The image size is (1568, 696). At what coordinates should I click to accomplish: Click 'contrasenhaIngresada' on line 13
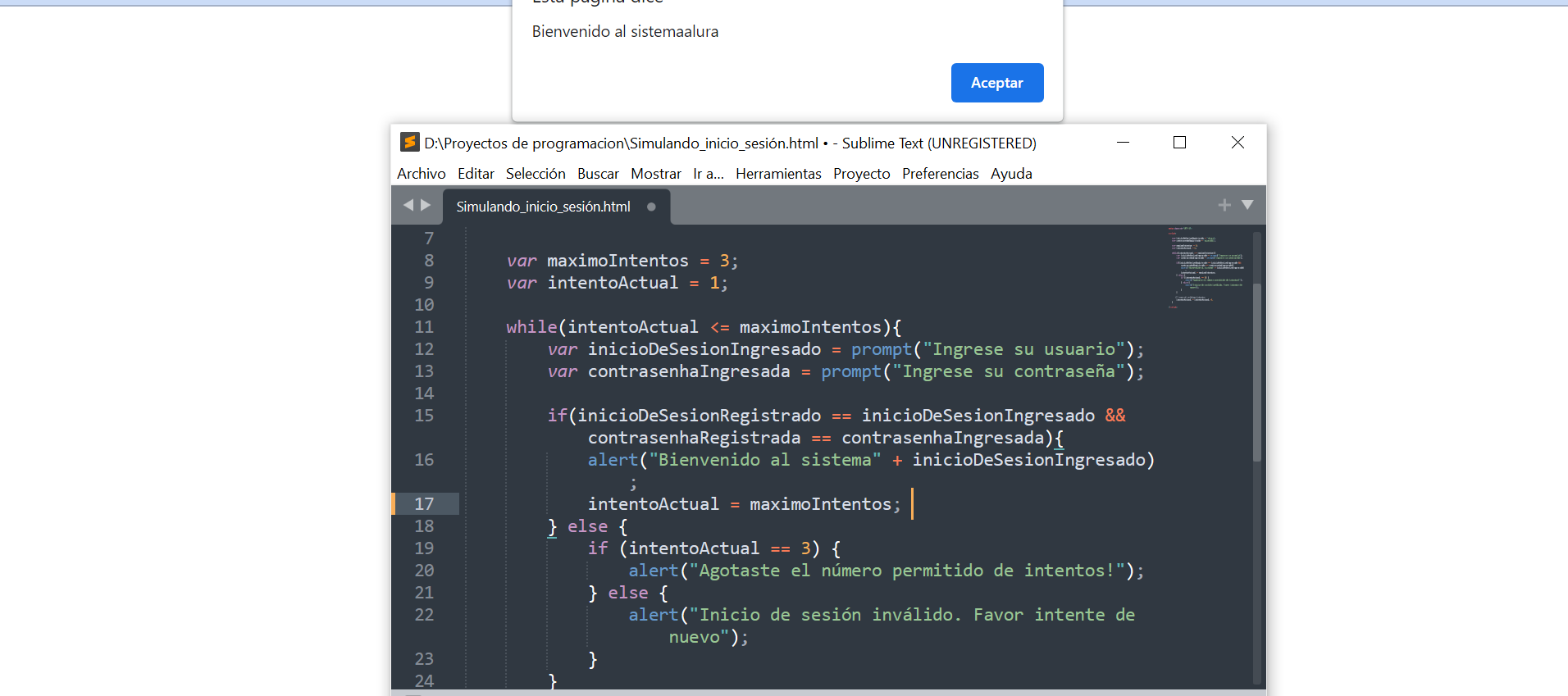point(689,371)
